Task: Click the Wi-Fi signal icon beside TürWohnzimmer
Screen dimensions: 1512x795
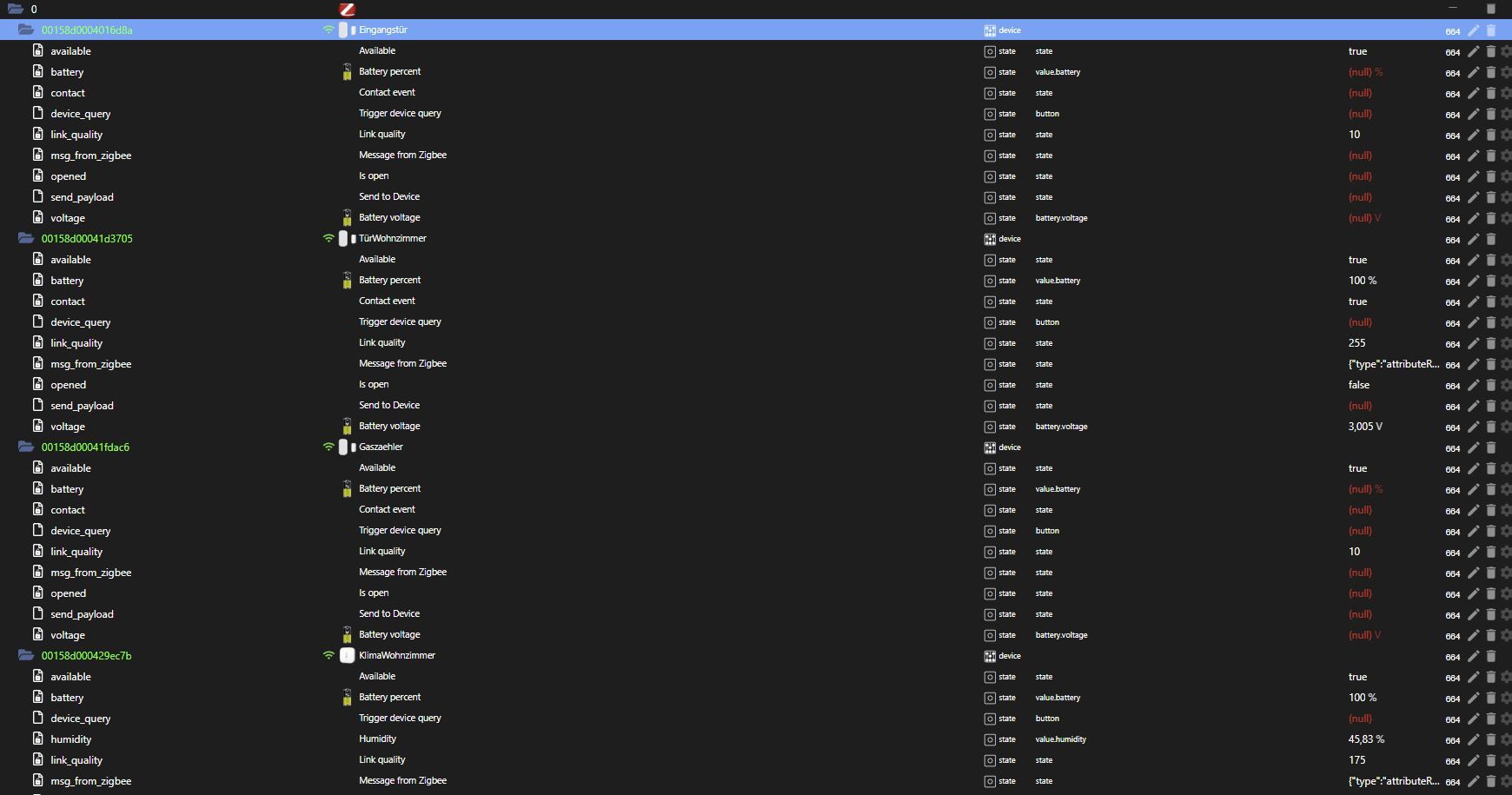Action: pyautogui.click(x=328, y=238)
